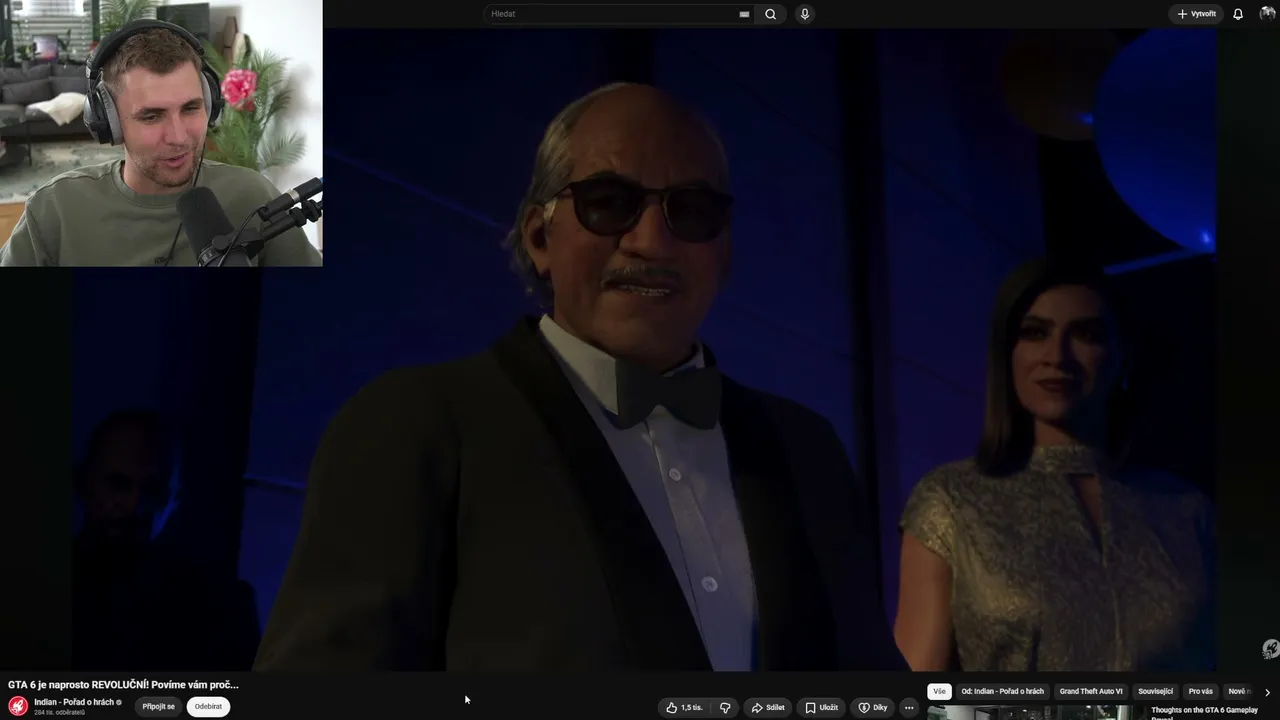
Task: Open the notifications bell
Action: tap(1238, 14)
